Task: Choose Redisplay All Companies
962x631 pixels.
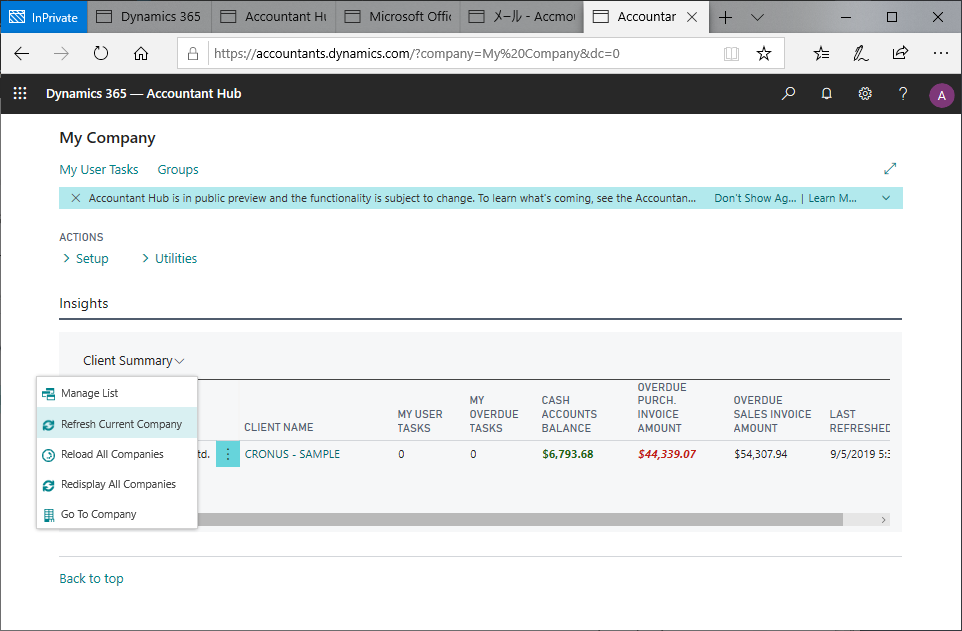Action: 117,484
